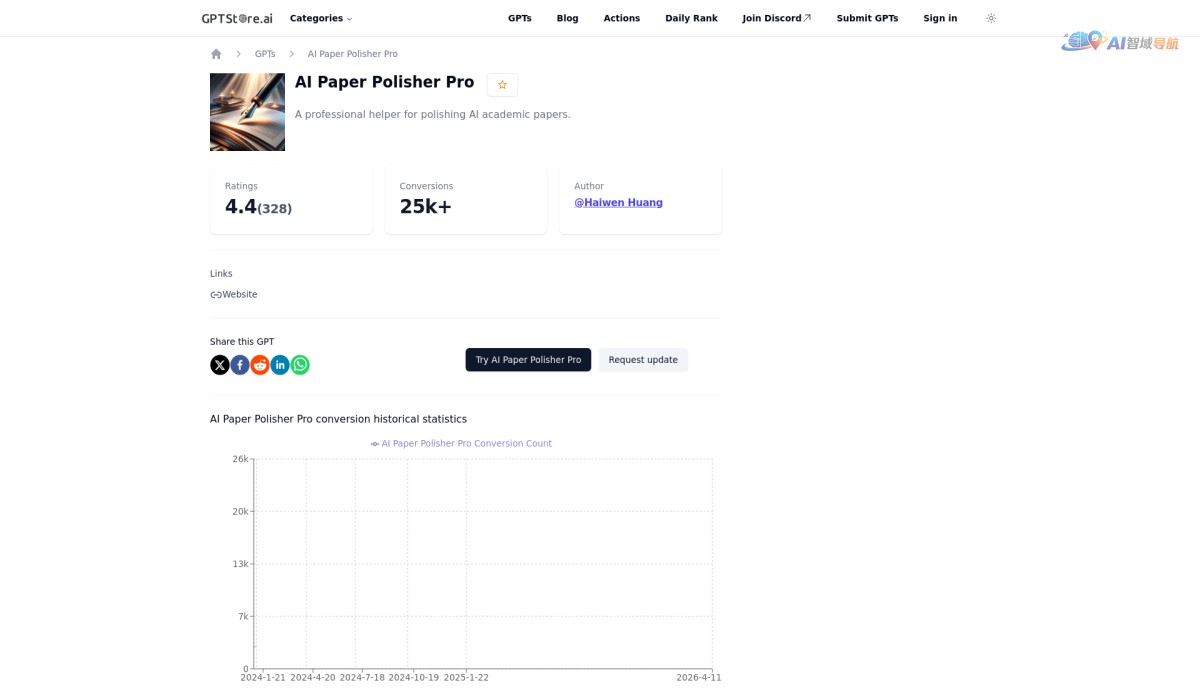The height and width of the screenshot is (700, 1200).
Task: Navigate to the Blog section
Action: (567, 17)
